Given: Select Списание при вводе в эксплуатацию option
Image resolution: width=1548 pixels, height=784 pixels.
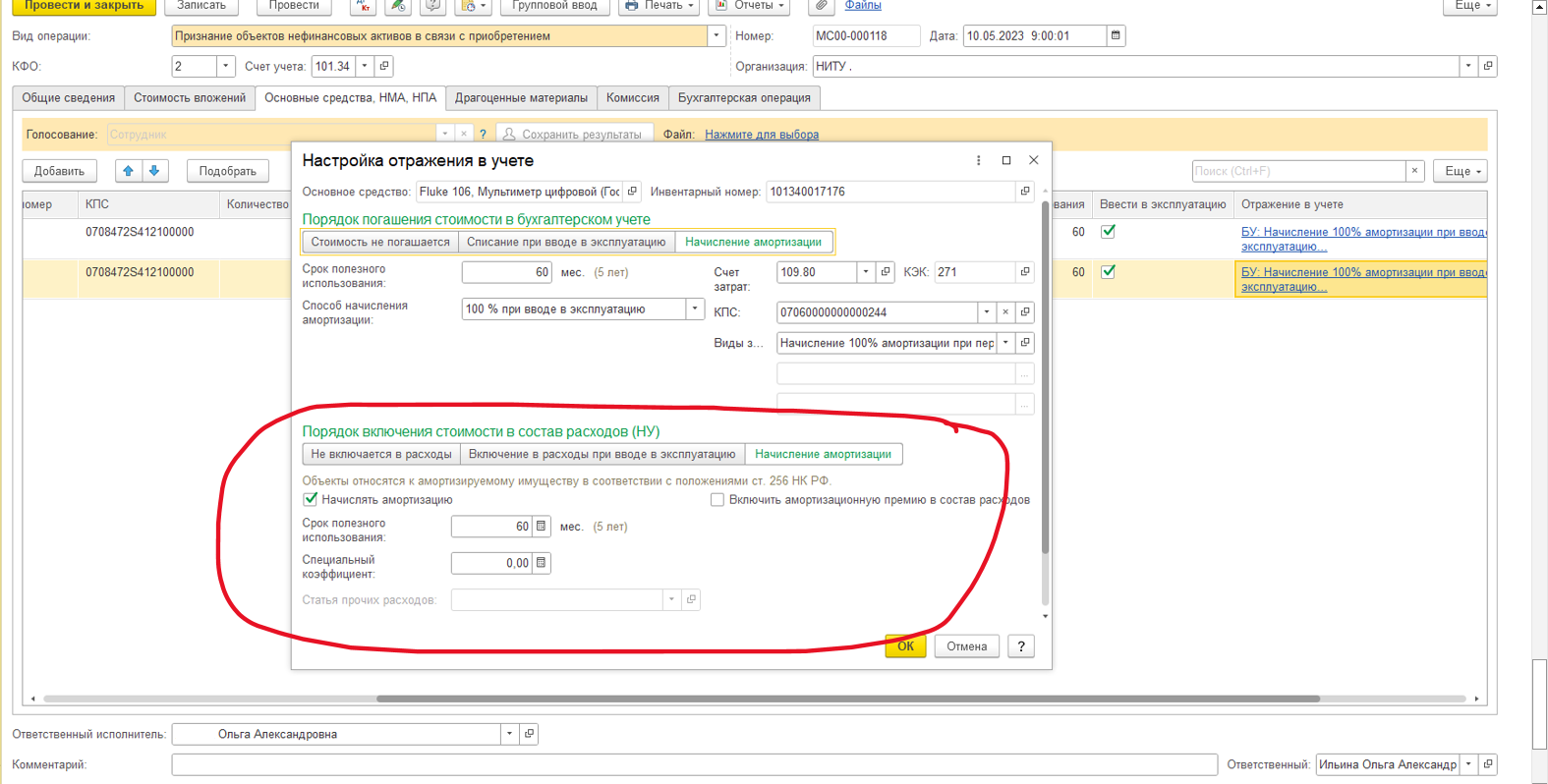Looking at the screenshot, I should click(566, 242).
